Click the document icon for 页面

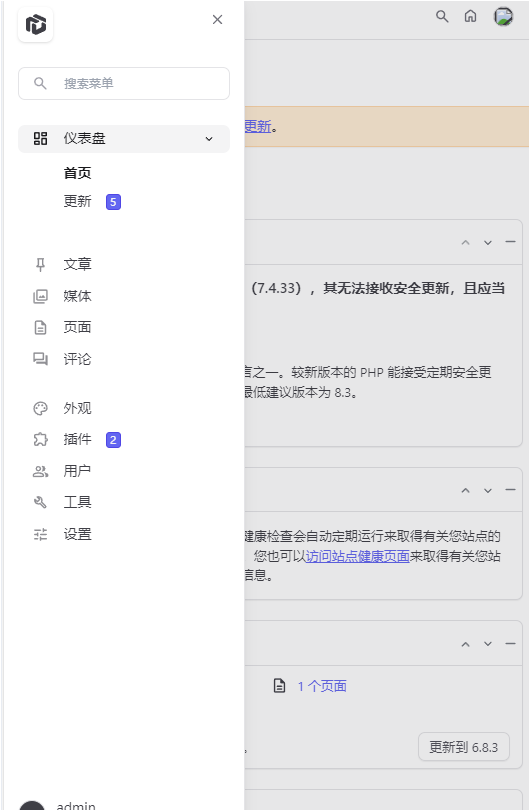(x=40, y=328)
